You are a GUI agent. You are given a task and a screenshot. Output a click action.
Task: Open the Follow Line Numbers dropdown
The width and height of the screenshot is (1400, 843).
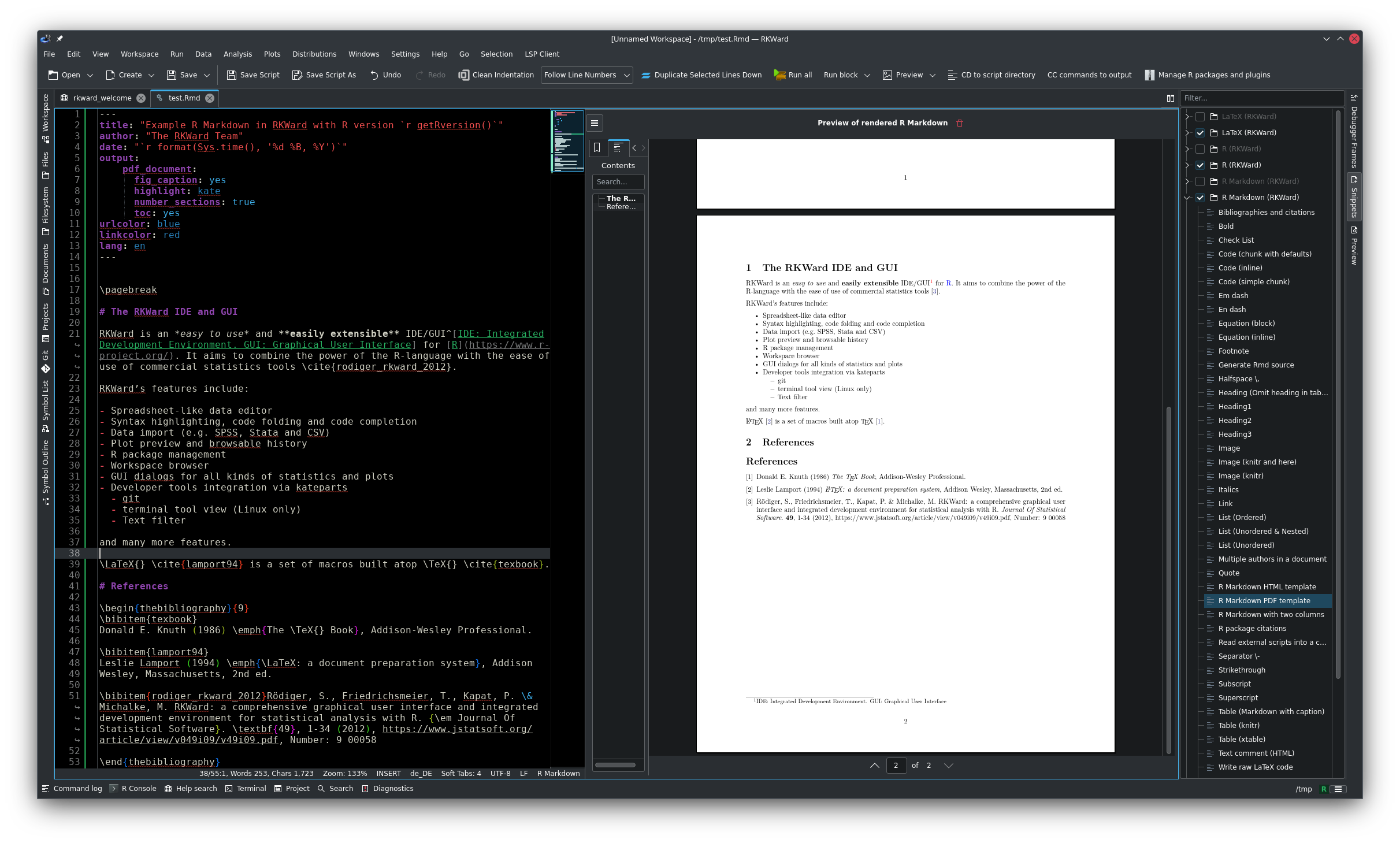pos(586,75)
